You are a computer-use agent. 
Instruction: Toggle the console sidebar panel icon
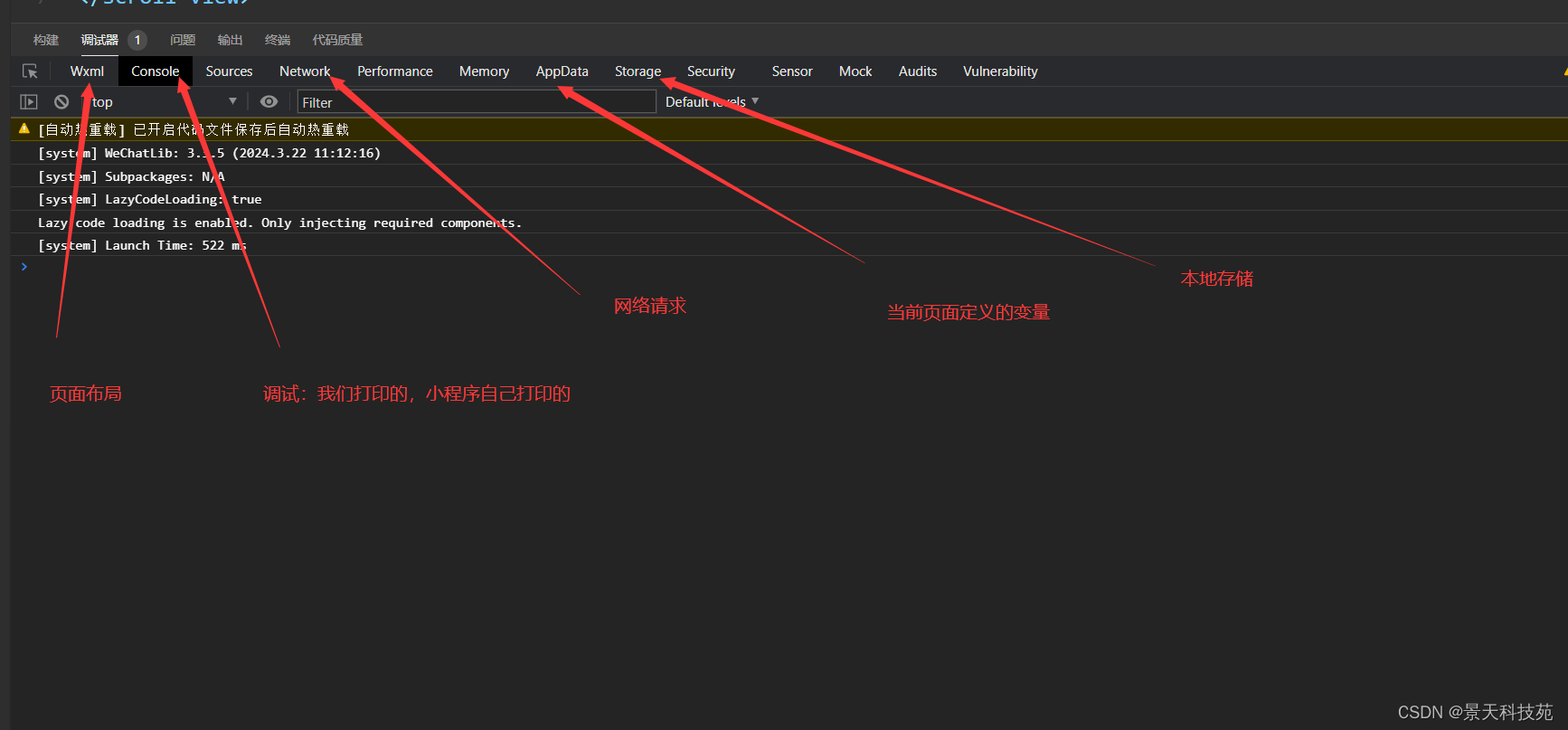(29, 102)
